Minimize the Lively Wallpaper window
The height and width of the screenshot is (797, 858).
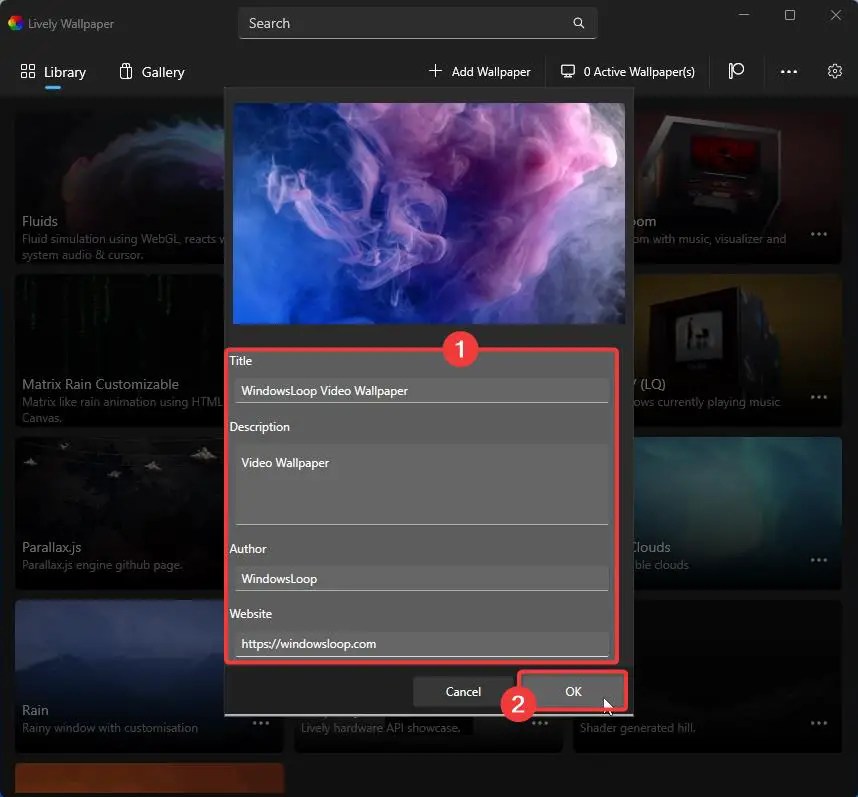pyautogui.click(x=744, y=15)
